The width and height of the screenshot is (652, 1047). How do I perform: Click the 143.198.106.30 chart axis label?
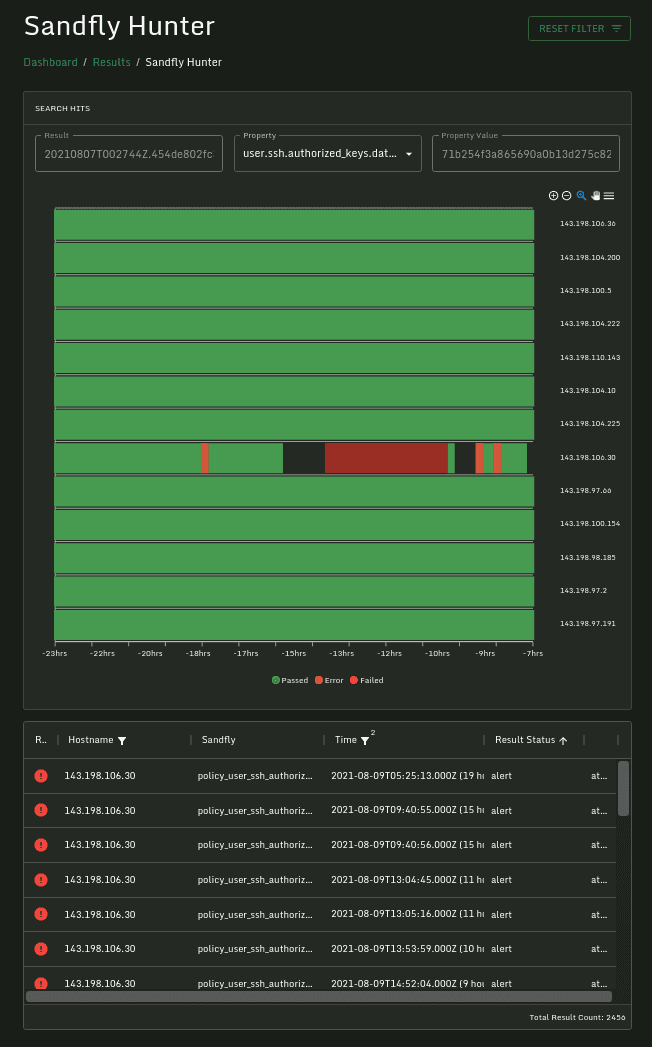click(587, 457)
